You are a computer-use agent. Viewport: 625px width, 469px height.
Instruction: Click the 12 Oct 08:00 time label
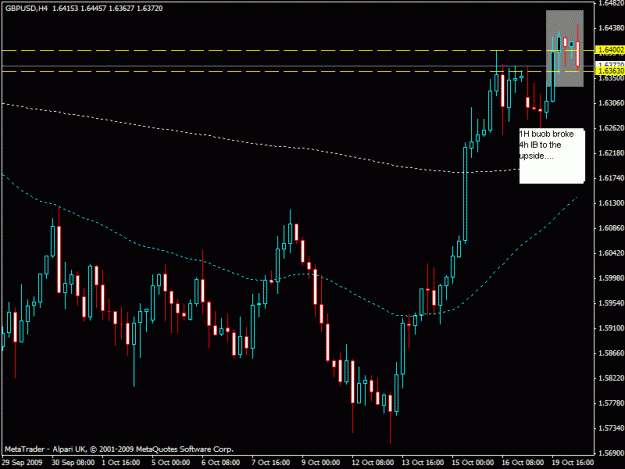373,463
